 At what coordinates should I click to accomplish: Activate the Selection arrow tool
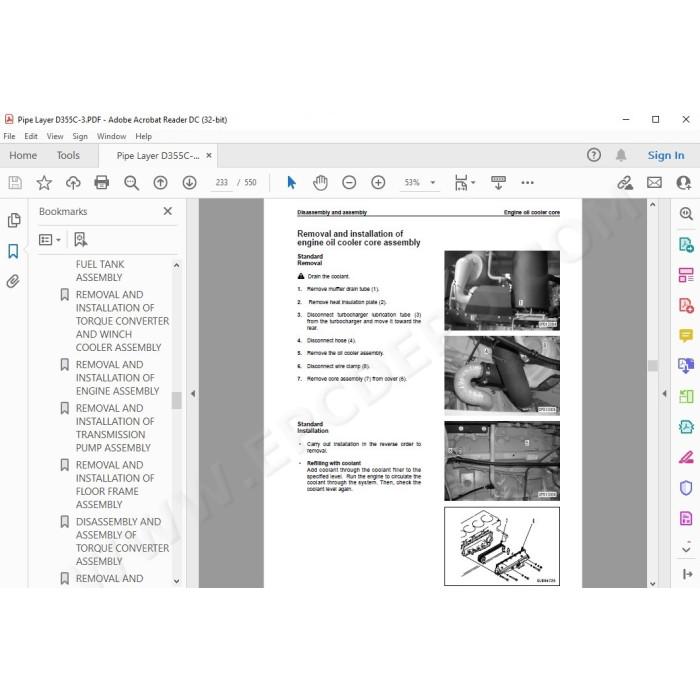292,183
